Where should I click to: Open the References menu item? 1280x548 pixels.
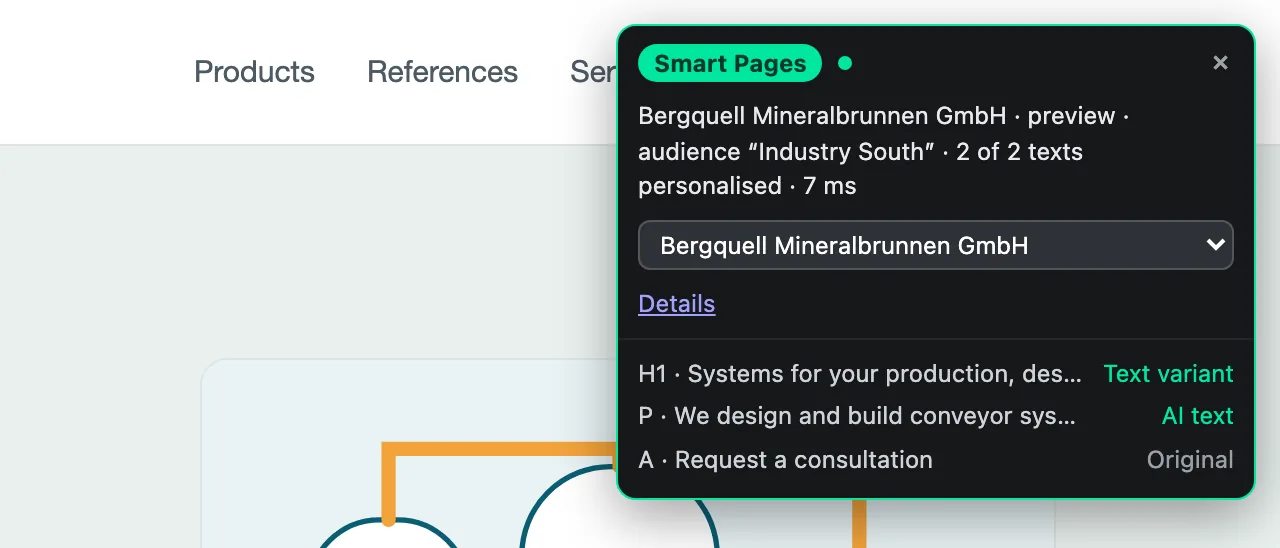click(x=442, y=72)
